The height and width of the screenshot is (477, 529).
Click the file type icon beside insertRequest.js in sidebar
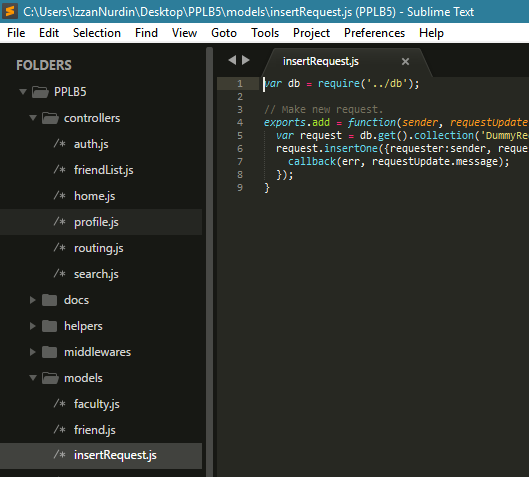click(x=60, y=455)
